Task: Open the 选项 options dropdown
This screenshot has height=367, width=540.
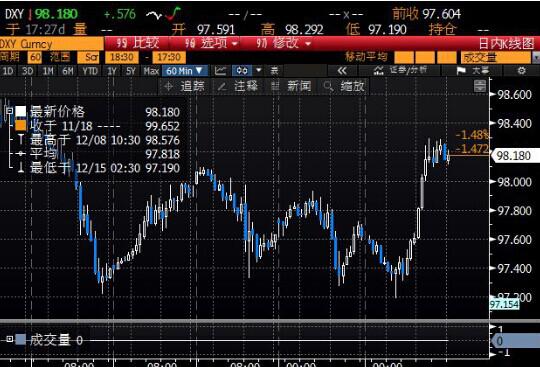Action: tap(211, 44)
